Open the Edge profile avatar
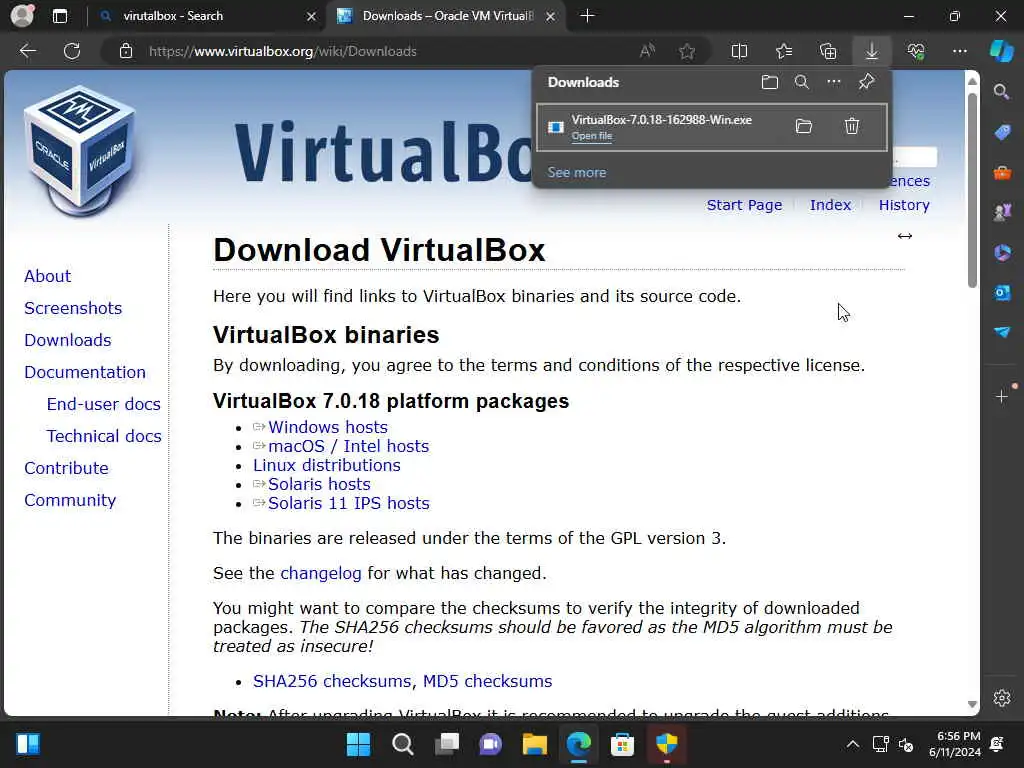 (x=22, y=16)
